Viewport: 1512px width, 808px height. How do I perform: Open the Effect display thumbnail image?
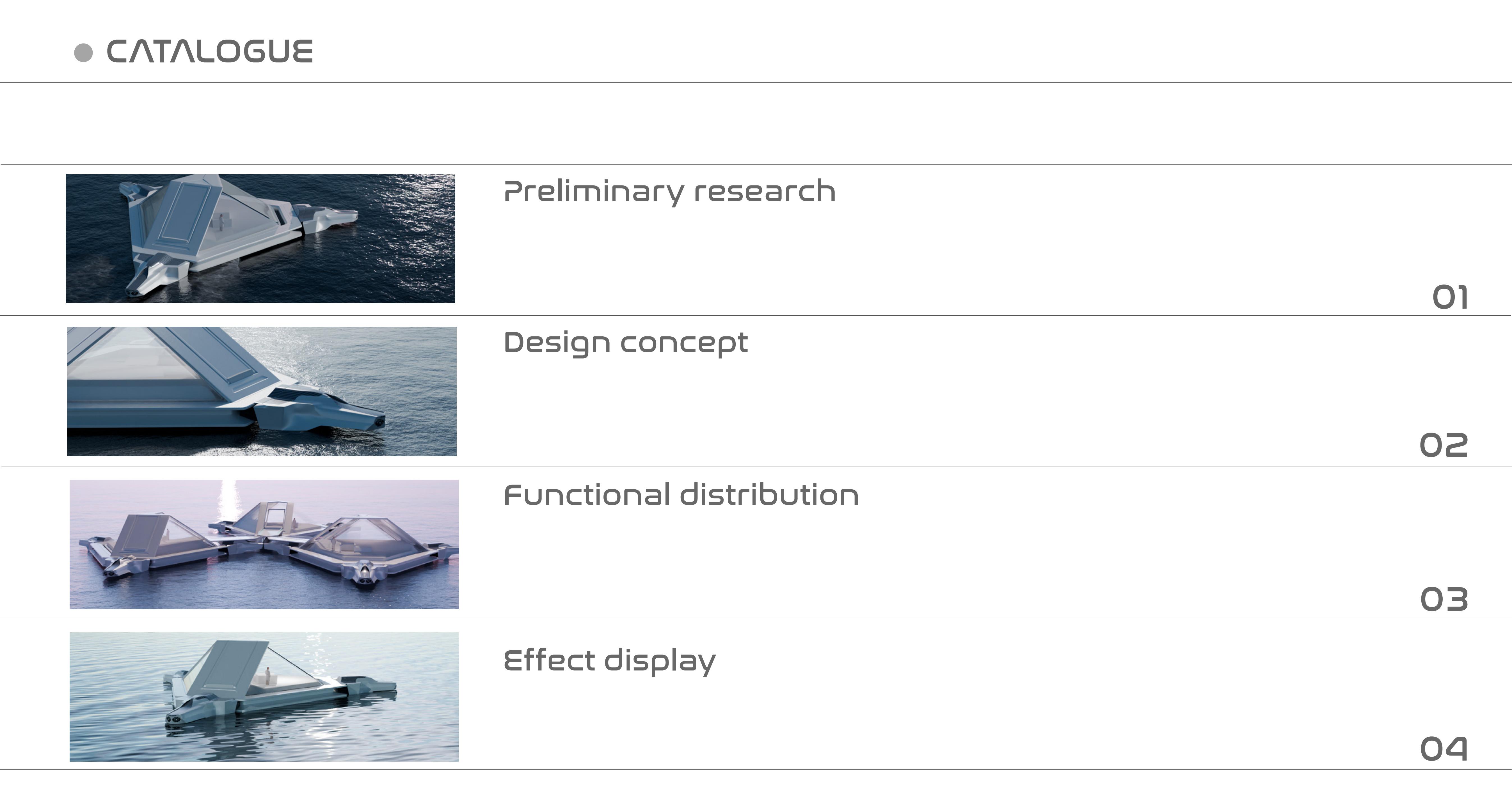[x=264, y=697]
